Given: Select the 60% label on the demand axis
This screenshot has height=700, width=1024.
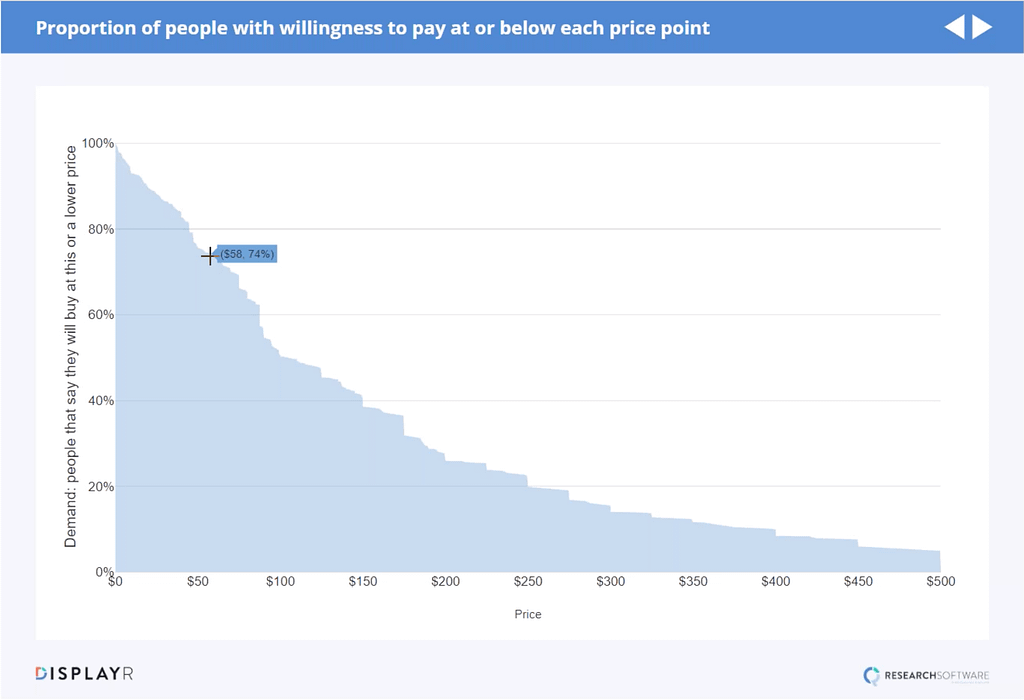Looking at the screenshot, I should 100,315.
